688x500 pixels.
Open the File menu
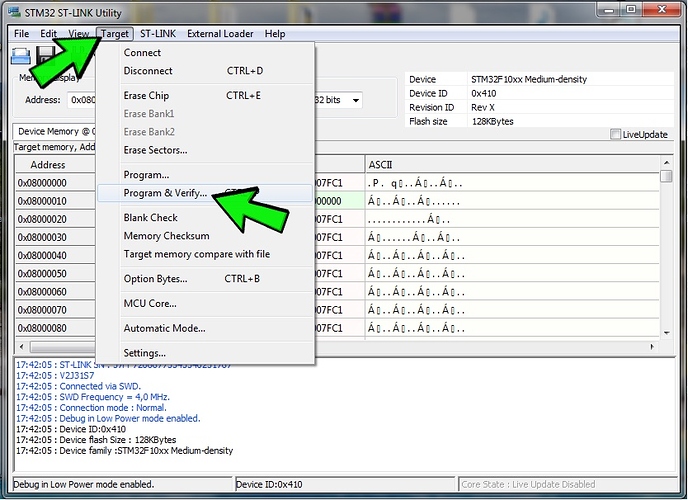pyautogui.click(x=21, y=34)
